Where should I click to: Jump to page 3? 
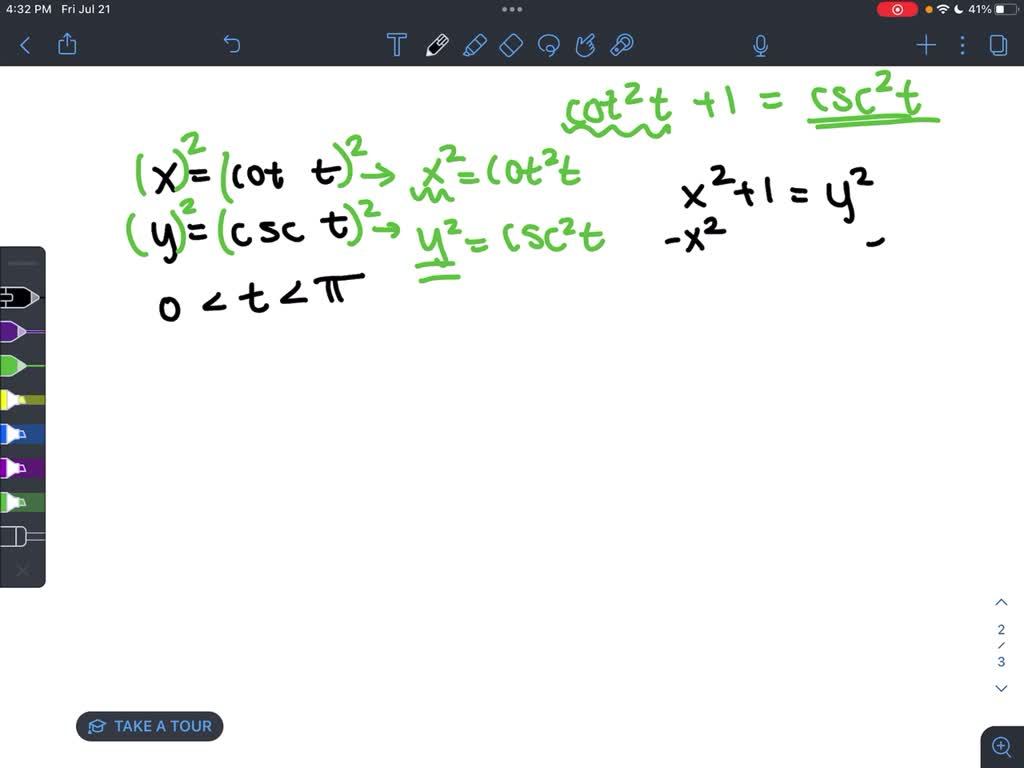pyautogui.click(x=1001, y=660)
